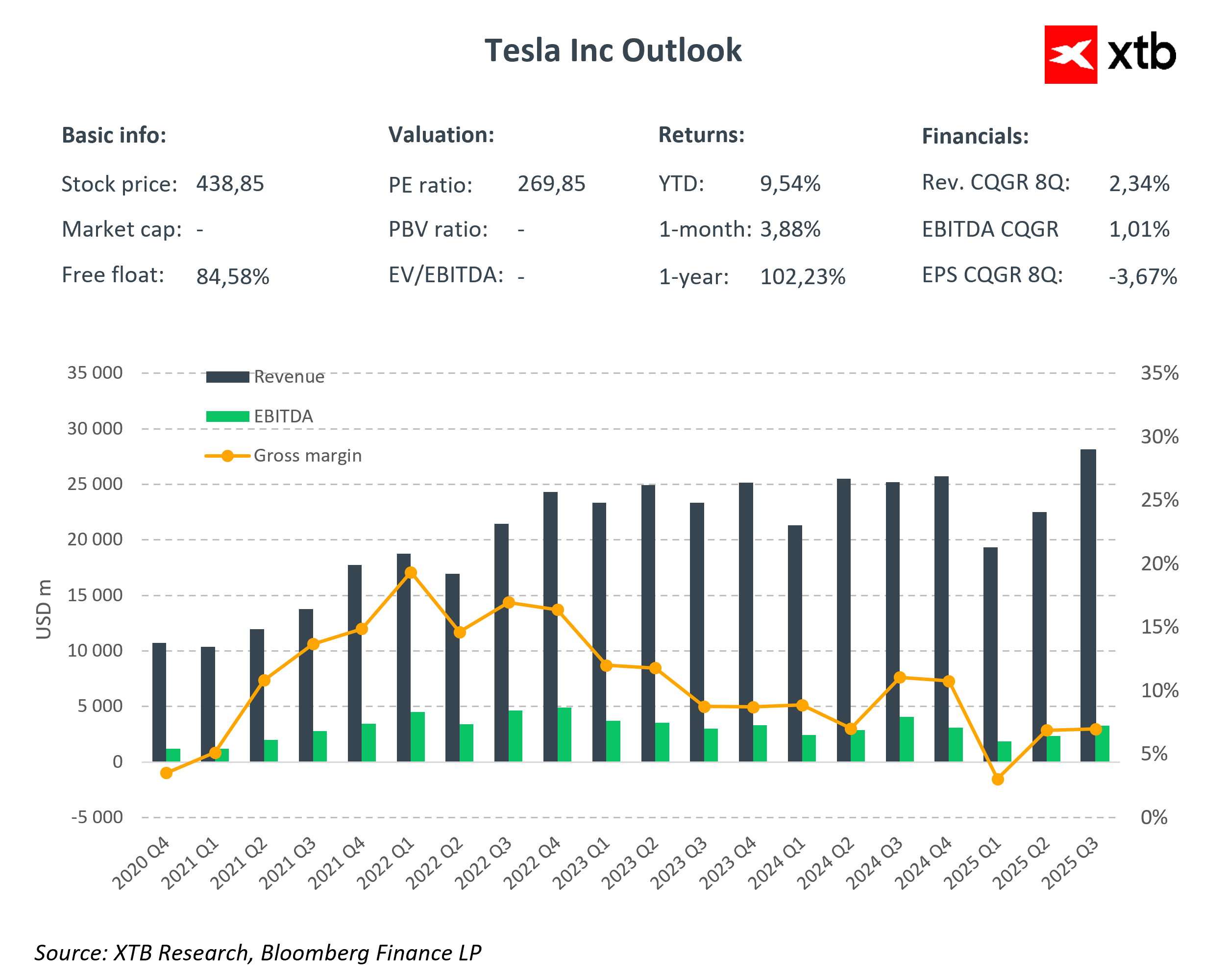Click the 2024 Q3 gross margin point
The width and height of the screenshot is (1227, 980).
click(900, 677)
